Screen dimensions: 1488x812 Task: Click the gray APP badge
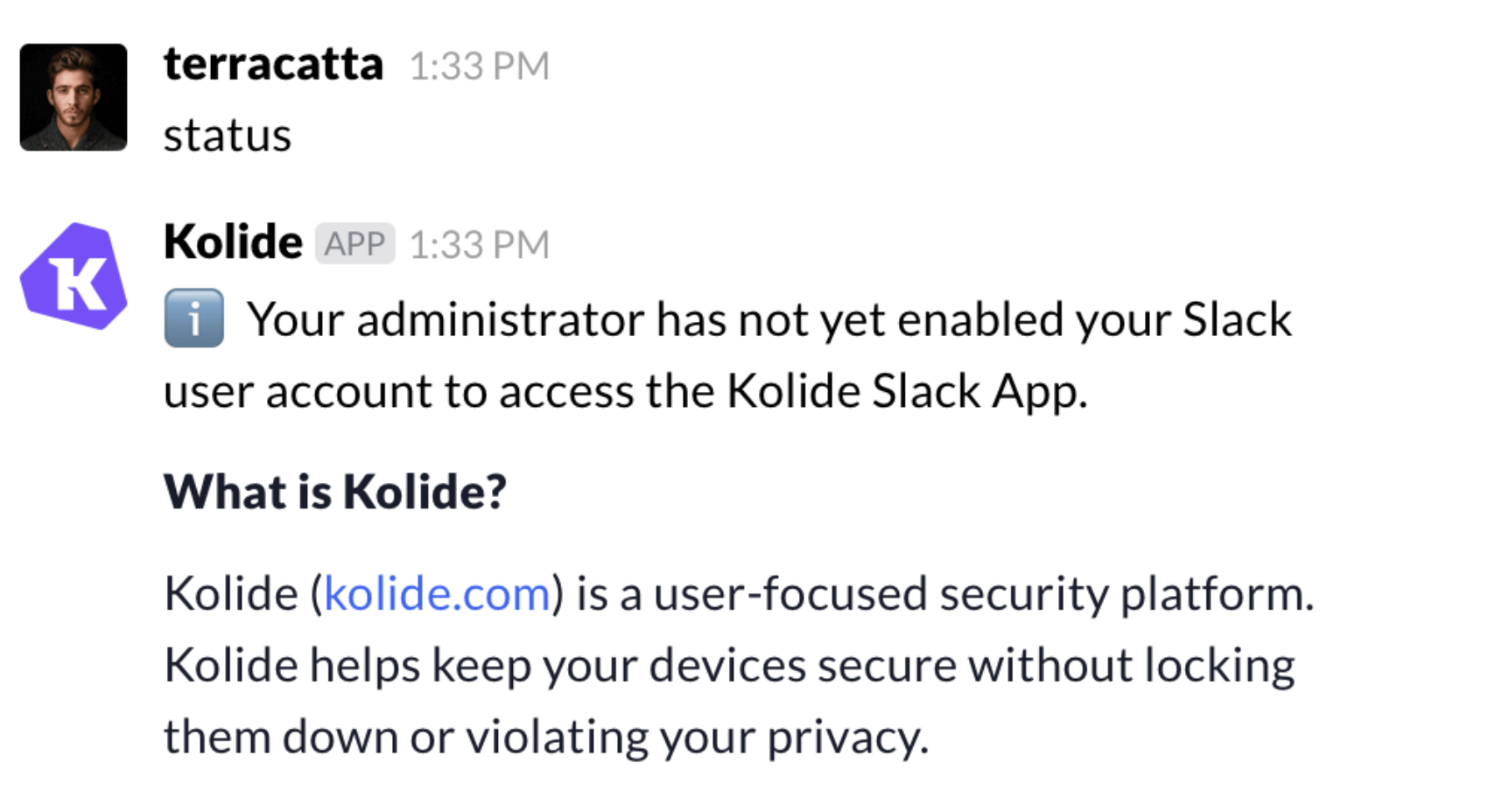coord(354,243)
